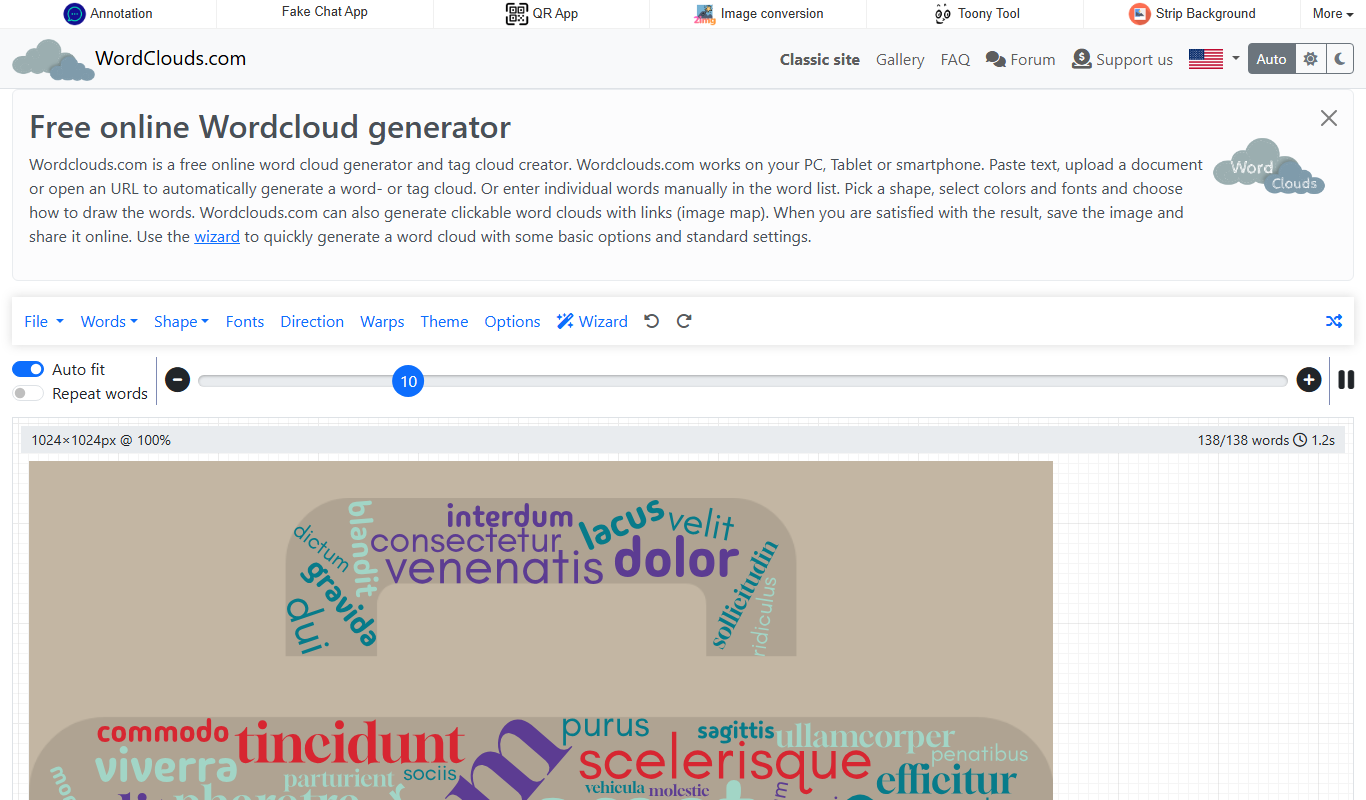Toggle the Auto fit switch
The image size is (1366, 800).
coord(28,369)
